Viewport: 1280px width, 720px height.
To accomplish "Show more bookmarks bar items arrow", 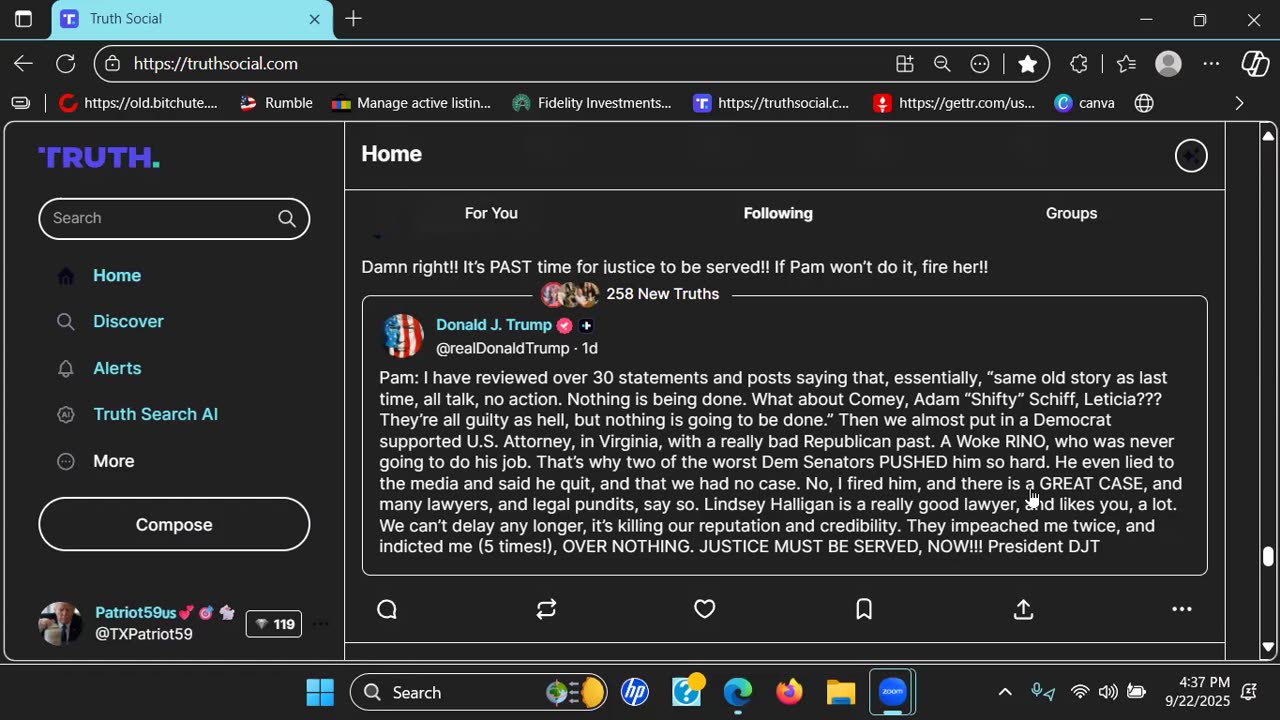I will [x=1239, y=103].
